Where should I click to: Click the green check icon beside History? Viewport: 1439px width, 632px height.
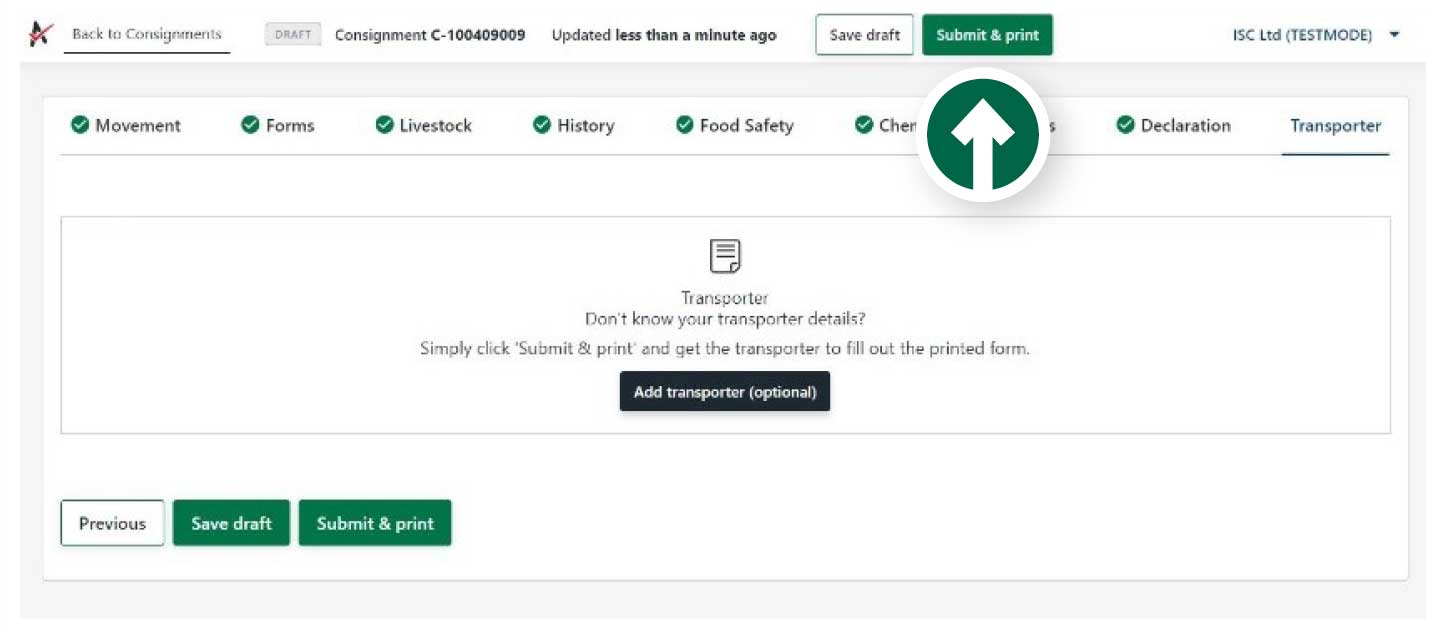coord(542,125)
